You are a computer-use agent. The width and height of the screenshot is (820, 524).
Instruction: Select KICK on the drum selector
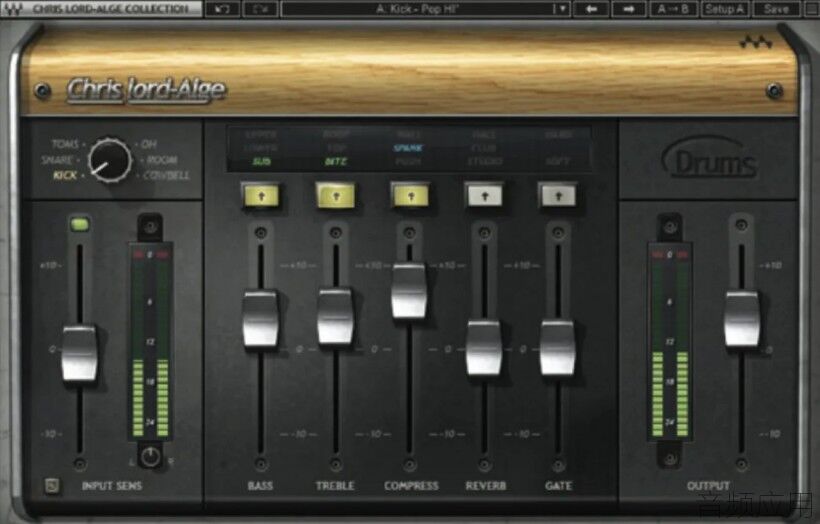coord(65,175)
